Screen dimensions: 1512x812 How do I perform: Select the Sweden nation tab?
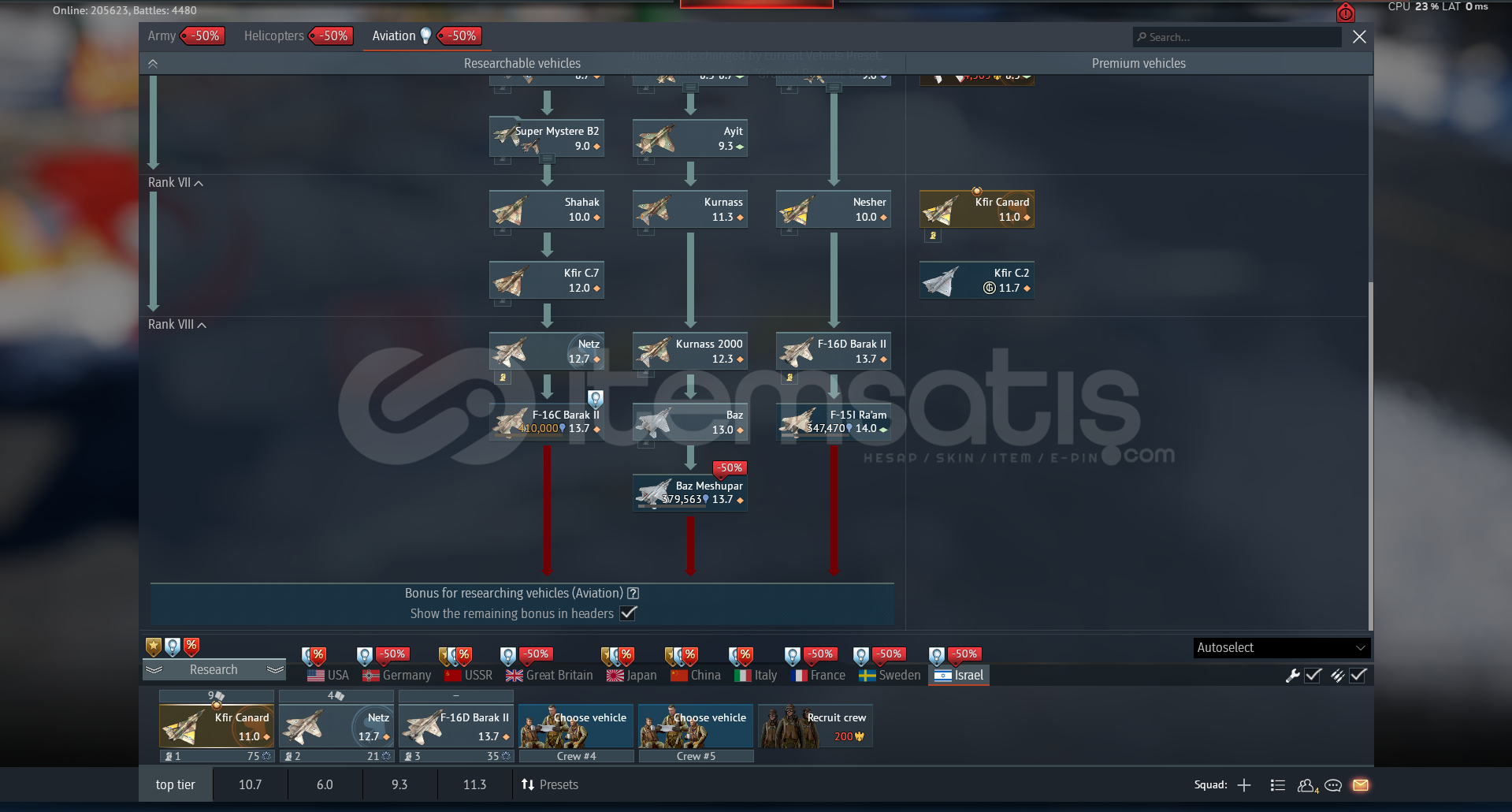(890, 676)
